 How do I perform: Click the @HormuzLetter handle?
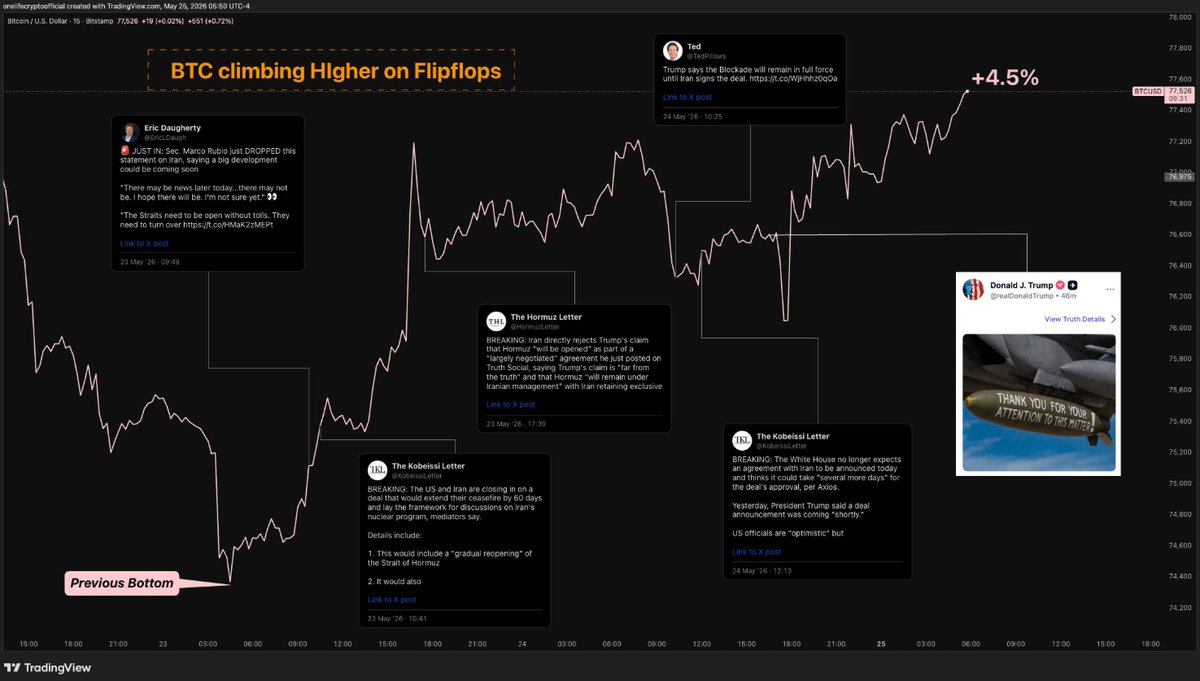click(533, 326)
